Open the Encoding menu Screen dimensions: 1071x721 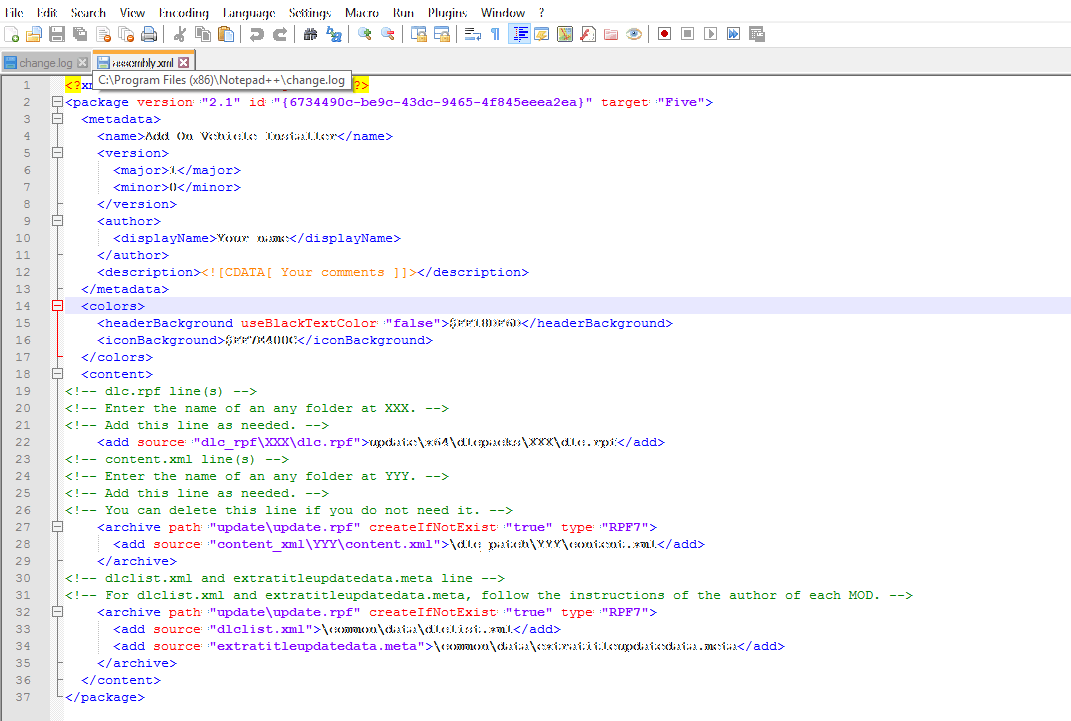(x=184, y=12)
